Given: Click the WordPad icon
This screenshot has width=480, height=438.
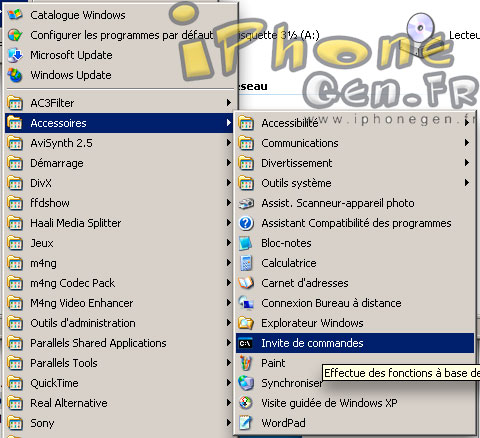Looking at the screenshot, I should pyautogui.click(x=246, y=423).
